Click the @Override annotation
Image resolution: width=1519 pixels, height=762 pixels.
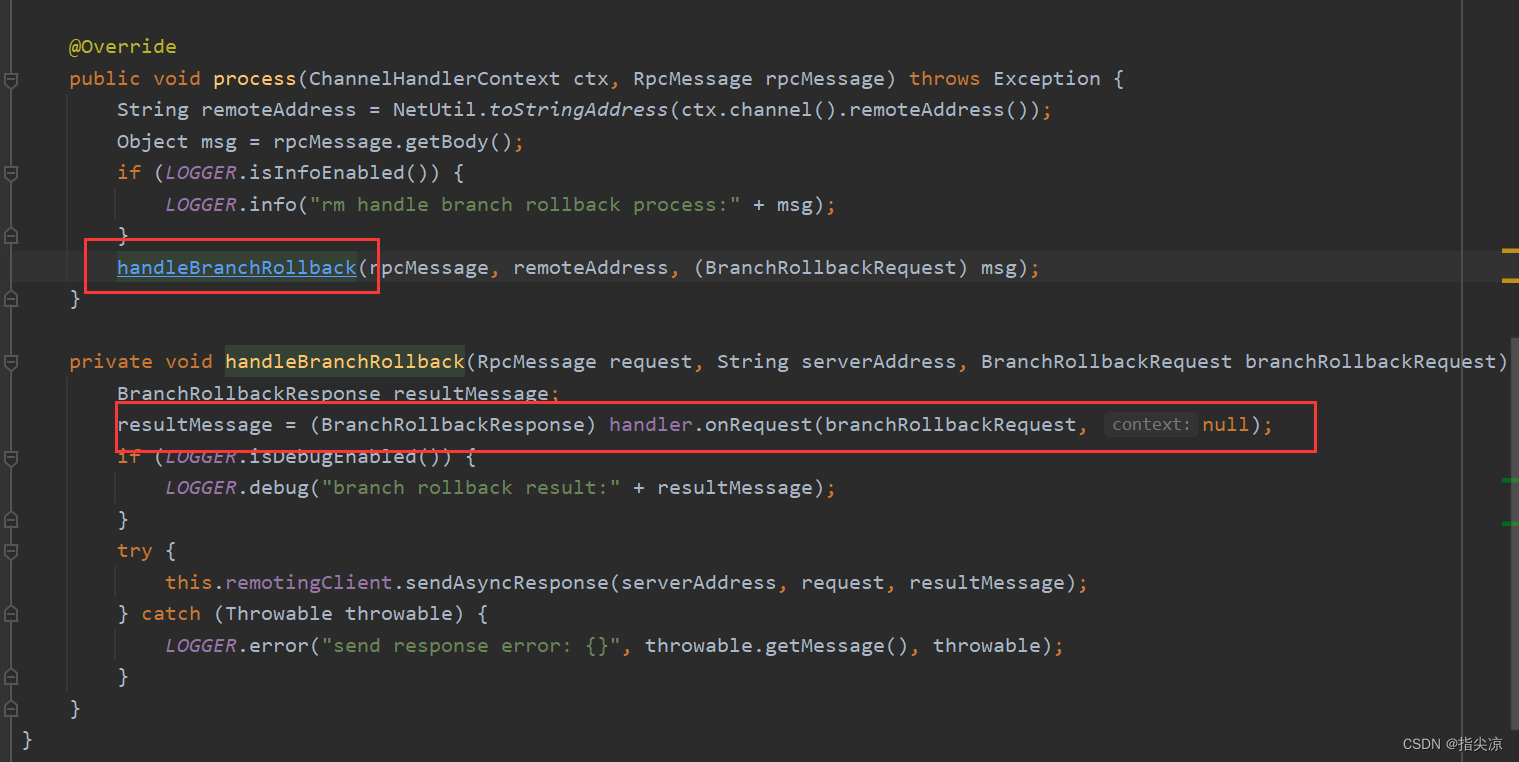[122, 47]
